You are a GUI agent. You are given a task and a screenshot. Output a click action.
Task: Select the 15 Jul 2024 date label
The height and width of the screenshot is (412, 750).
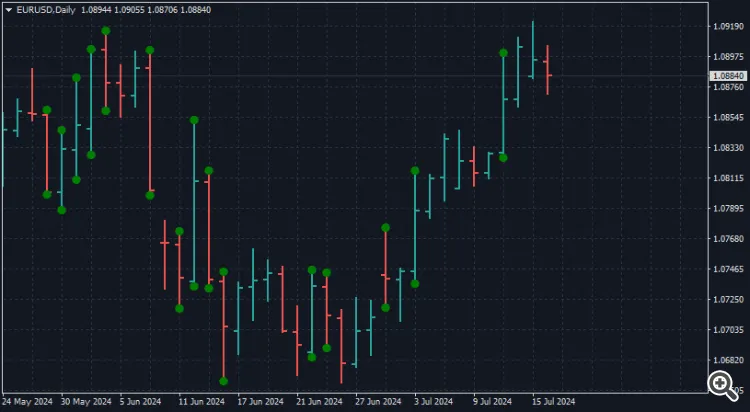pos(552,403)
